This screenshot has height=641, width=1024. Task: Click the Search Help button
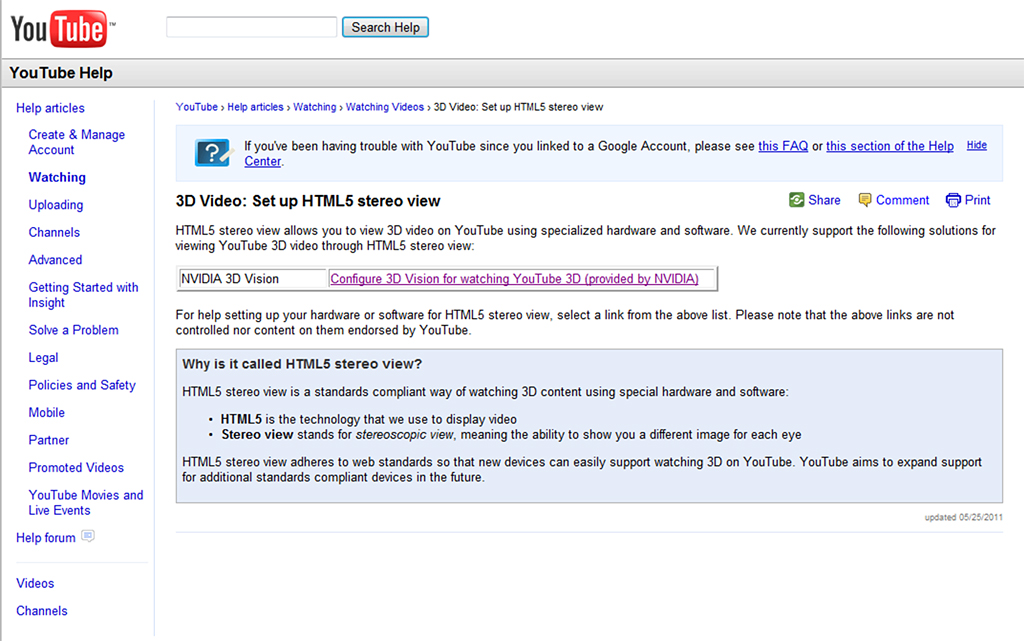385,27
